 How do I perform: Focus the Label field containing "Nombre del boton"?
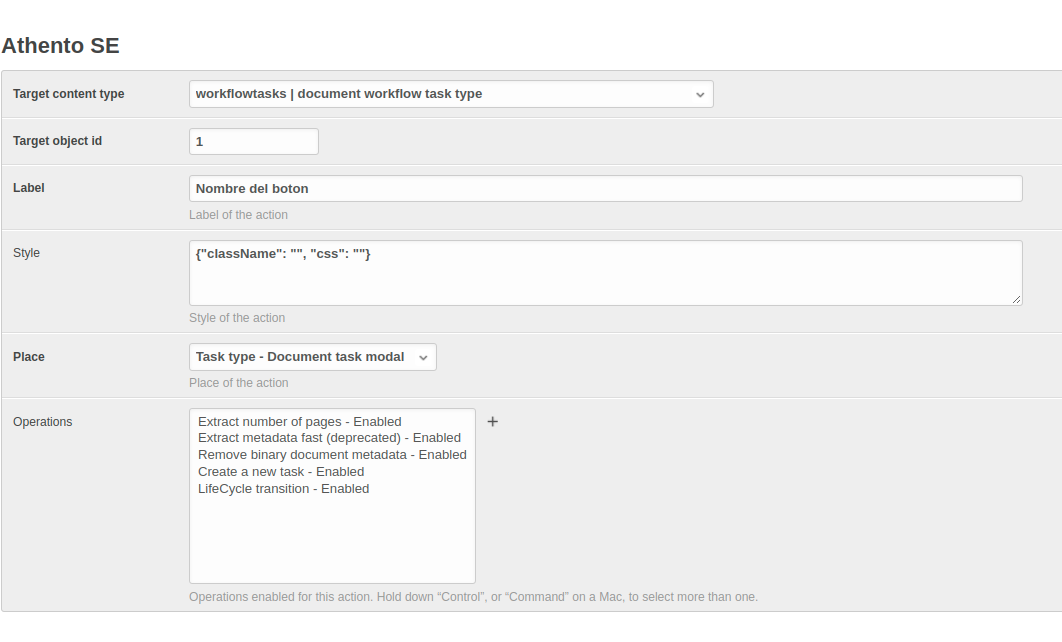pos(605,189)
